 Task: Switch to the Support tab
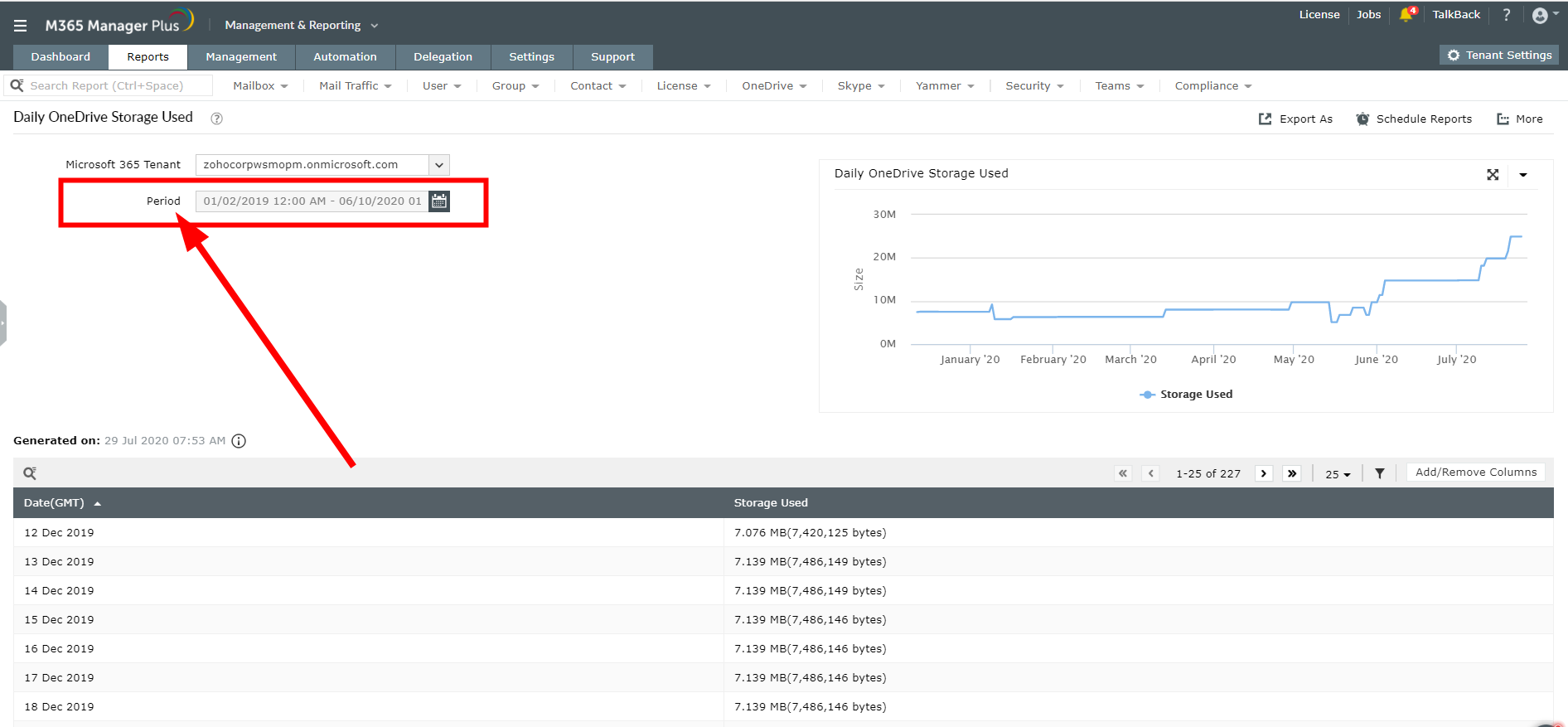(612, 57)
